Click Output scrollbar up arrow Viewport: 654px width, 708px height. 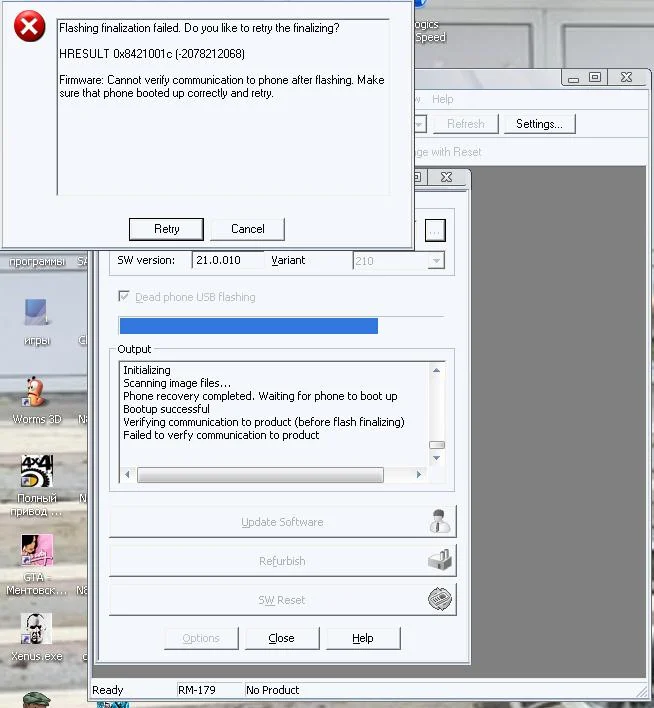coord(436,370)
